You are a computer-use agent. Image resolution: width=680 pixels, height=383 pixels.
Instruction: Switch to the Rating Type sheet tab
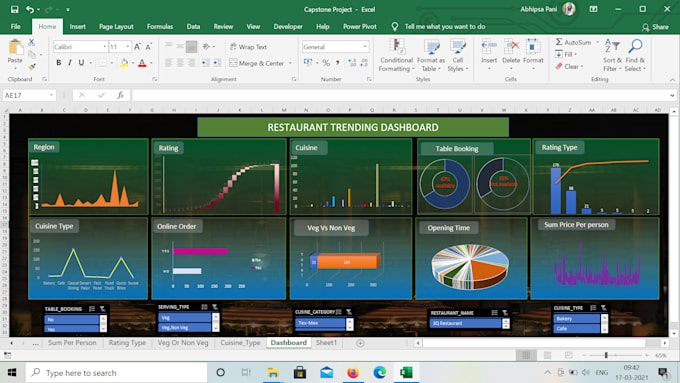[x=127, y=343]
